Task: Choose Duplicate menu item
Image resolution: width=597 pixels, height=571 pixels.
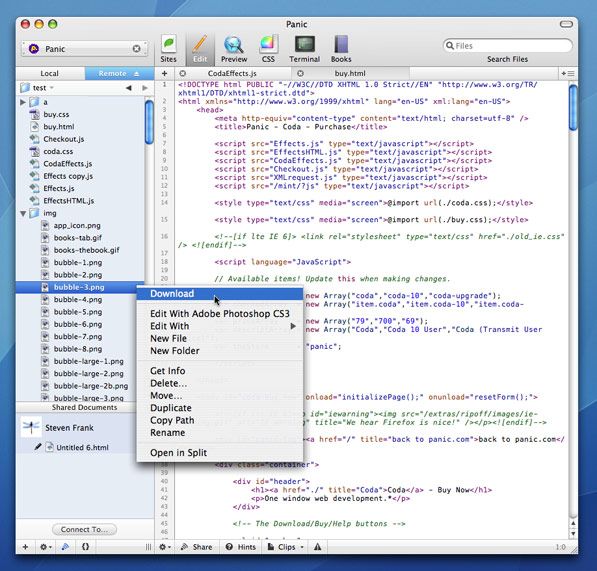Action: tap(220, 408)
